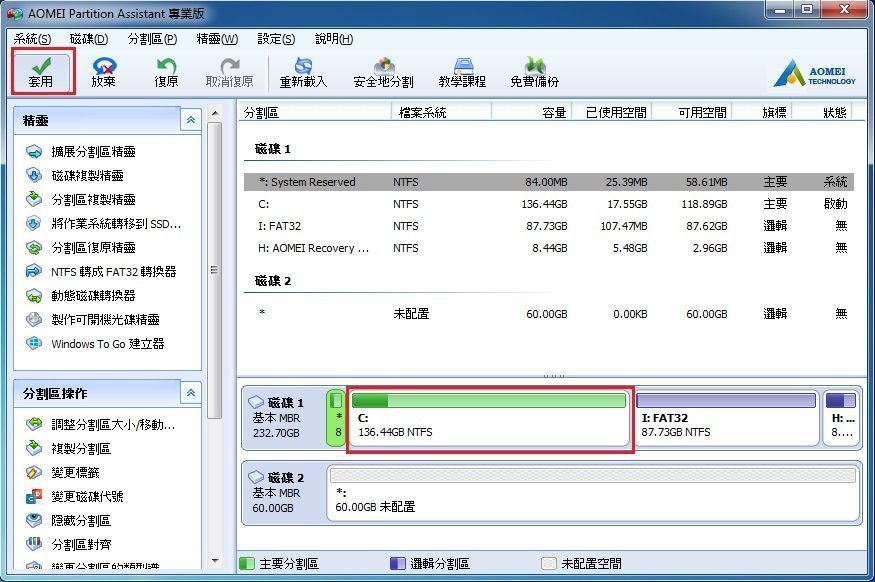Sort by the 狀態 column header
The width and height of the screenshot is (875, 582).
824,112
